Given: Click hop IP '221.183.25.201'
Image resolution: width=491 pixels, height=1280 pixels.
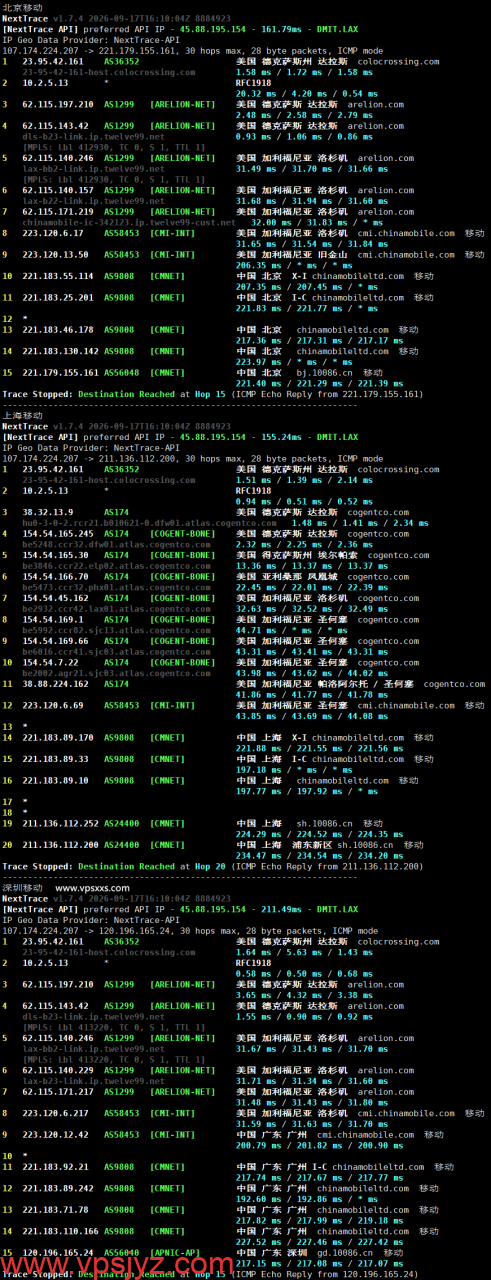Looking at the screenshot, I should click(58, 298).
